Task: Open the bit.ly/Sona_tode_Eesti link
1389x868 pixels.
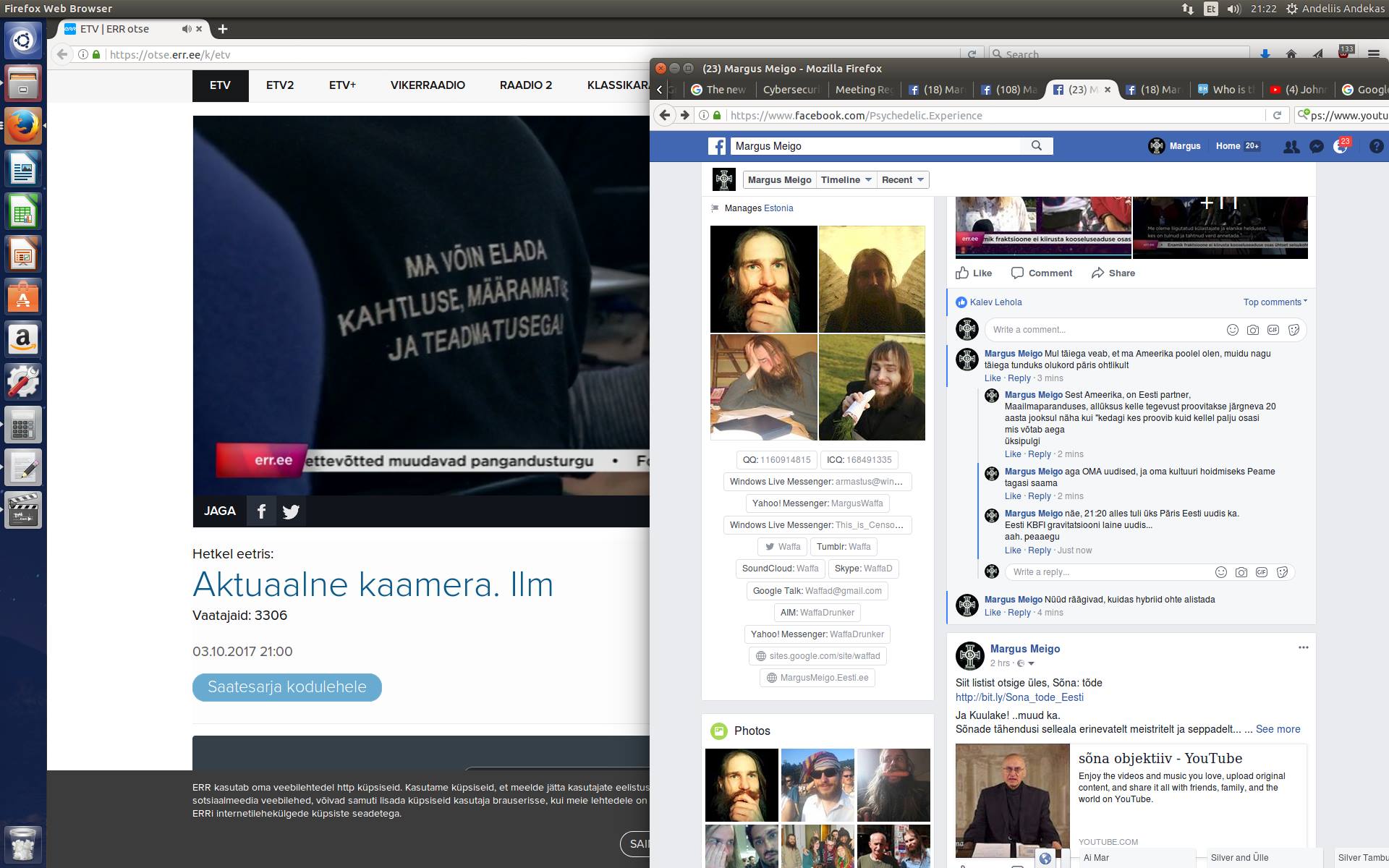Action: (x=1019, y=697)
